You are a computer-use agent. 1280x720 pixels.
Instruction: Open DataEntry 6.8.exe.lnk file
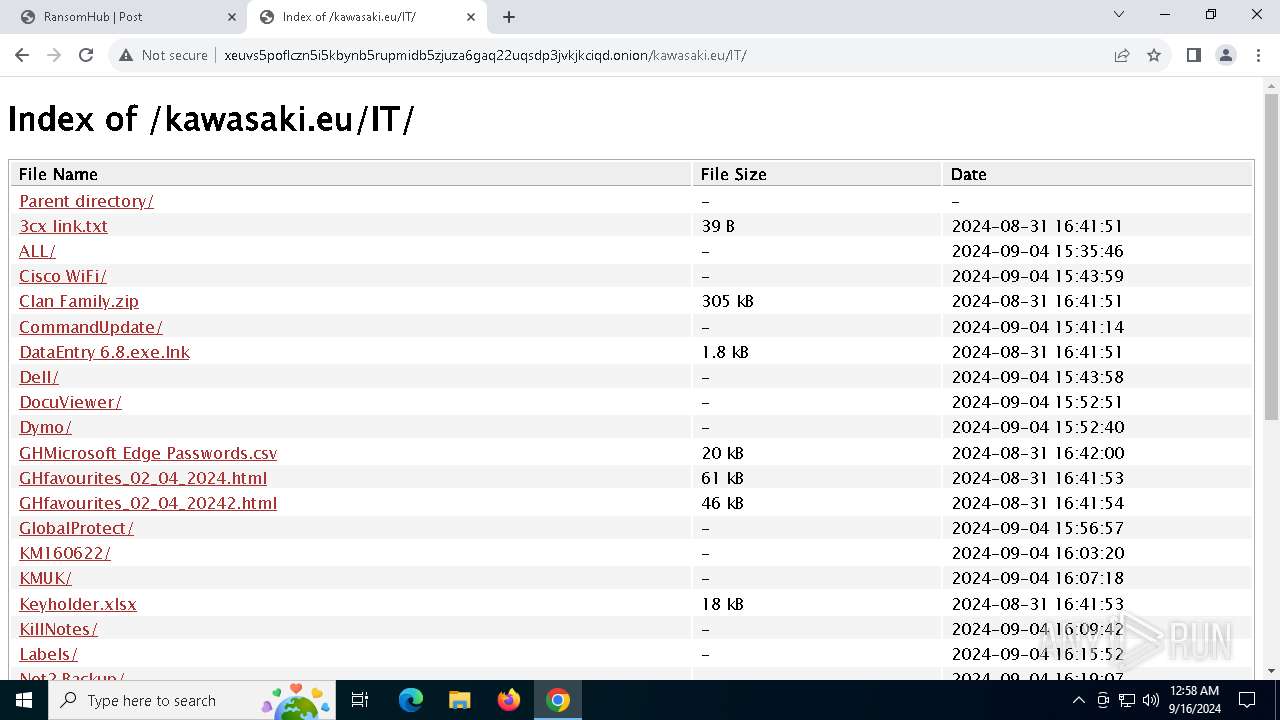point(104,352)
